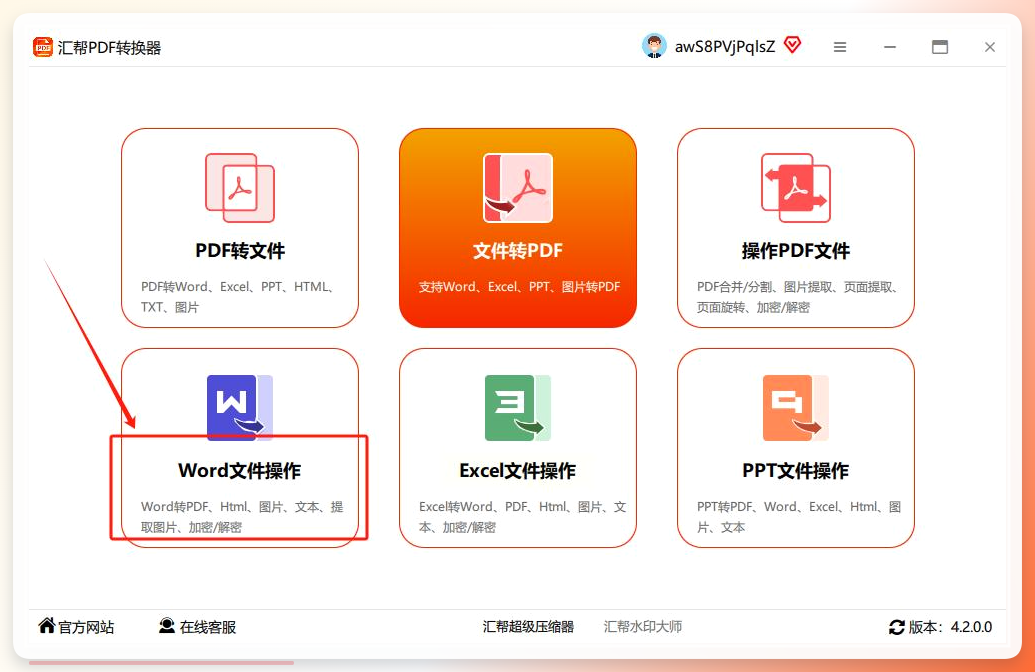The height and width of the screenshot is (672, 1035).
Task: Click the refresh icon beside 版本
Action: [896, 627]
